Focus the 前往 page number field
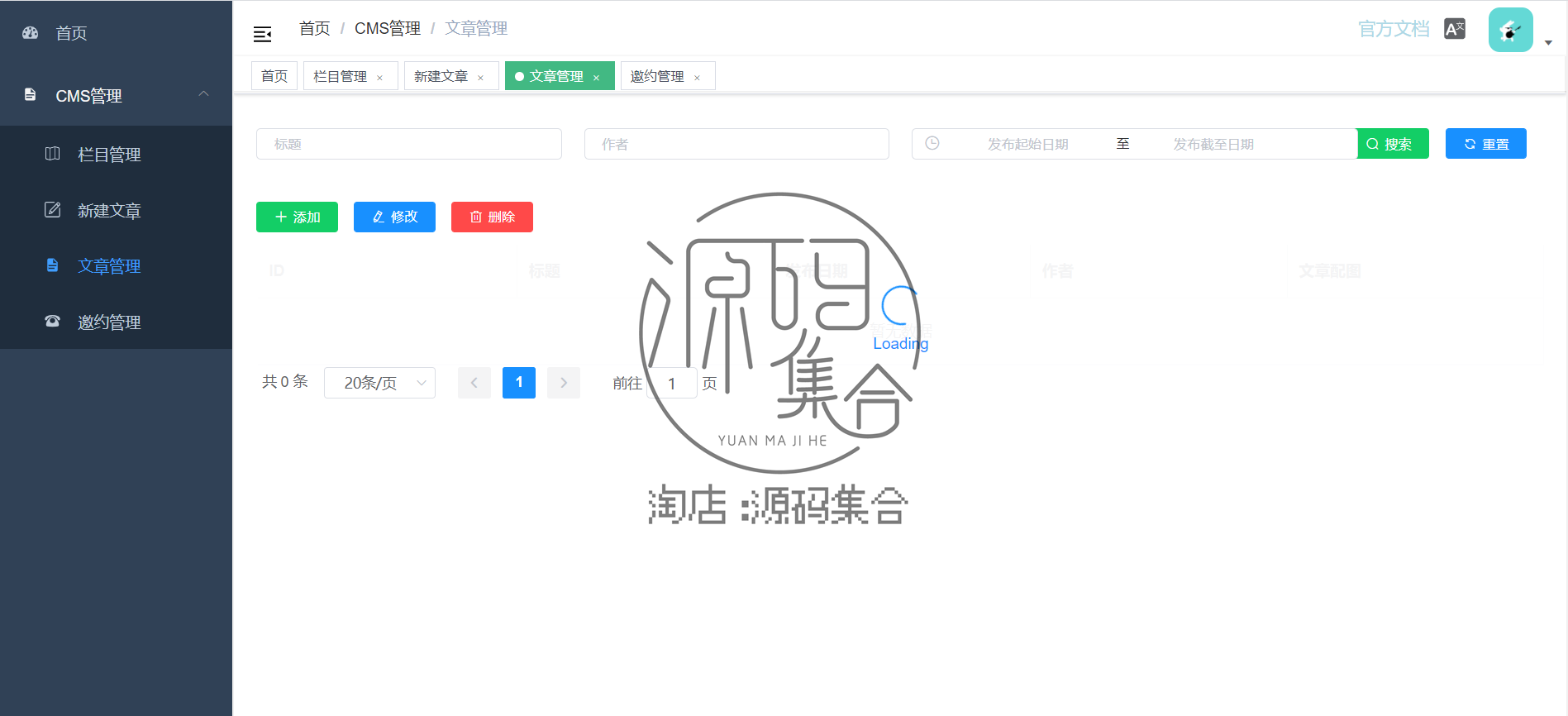Screen dimensions: 1568x716 click(x=671, y=384)
